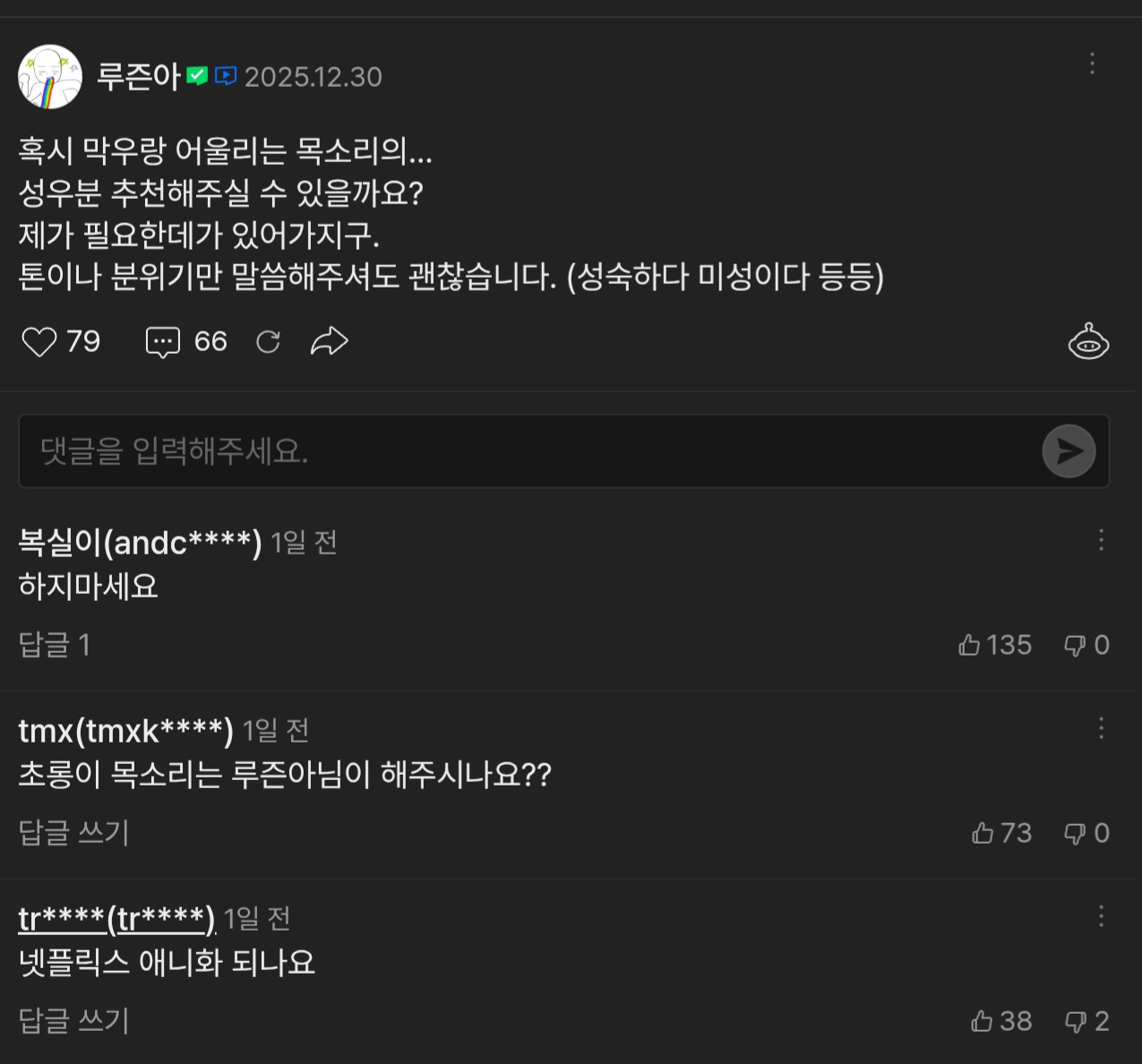This screenshot has width=1142, height=1064.
Task: Open the post's three-dot options menu
Action: [1092, 64]
